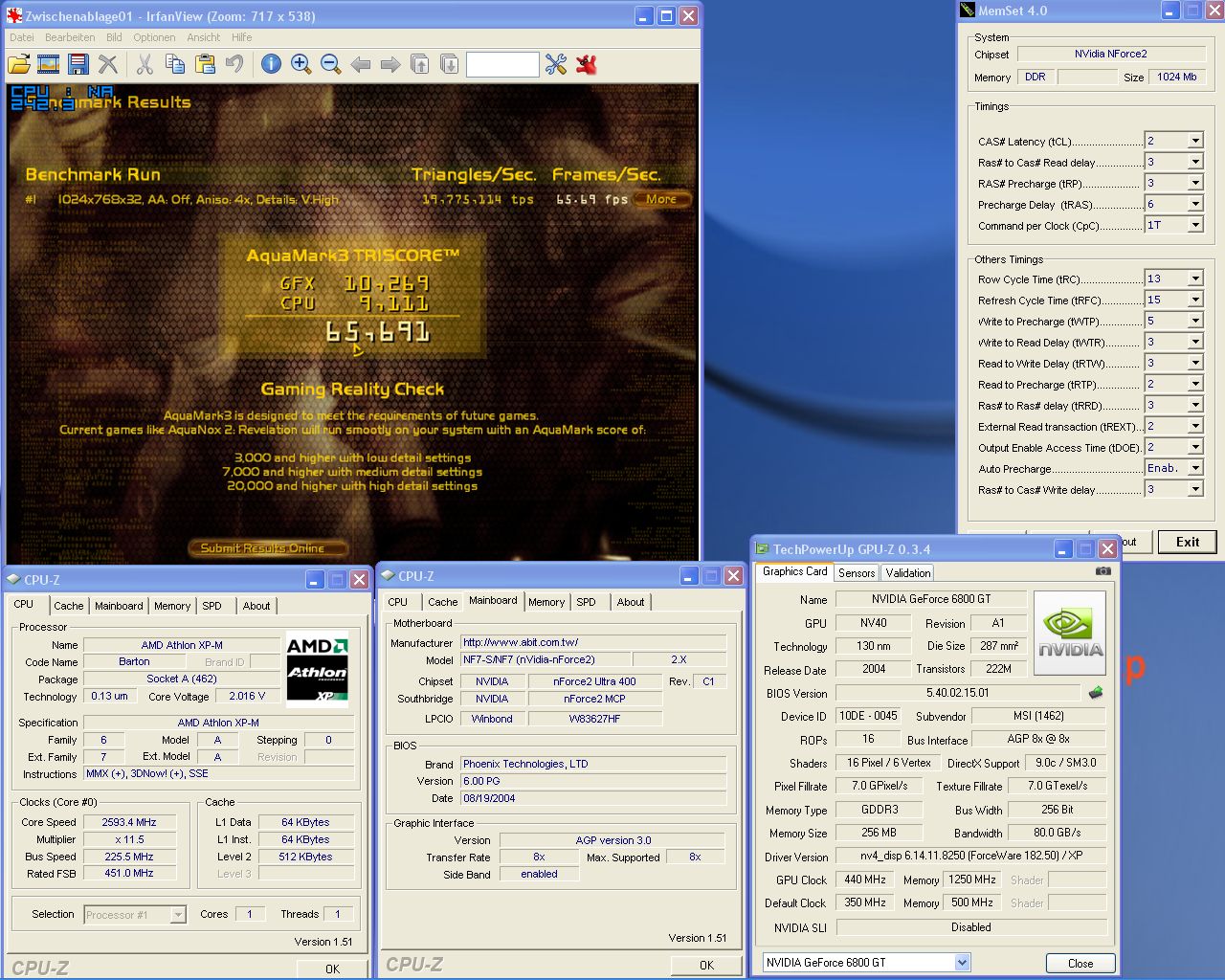Click the Open file icon in IrfanView toolbar
The width and height of the screenshot is (1225, 980).
[19, 64]
